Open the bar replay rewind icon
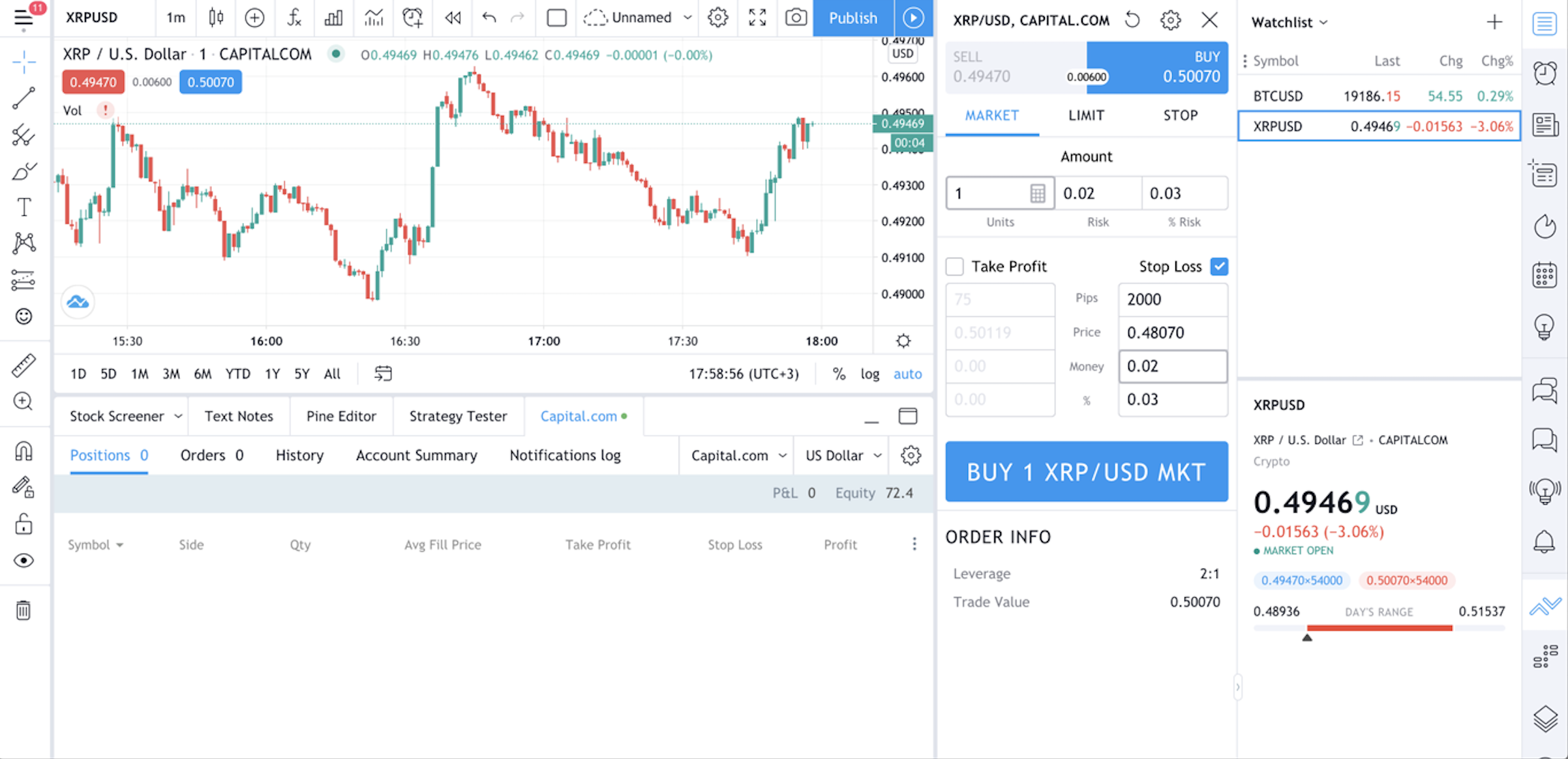The image size is (1568, 759). coord(453,18)
